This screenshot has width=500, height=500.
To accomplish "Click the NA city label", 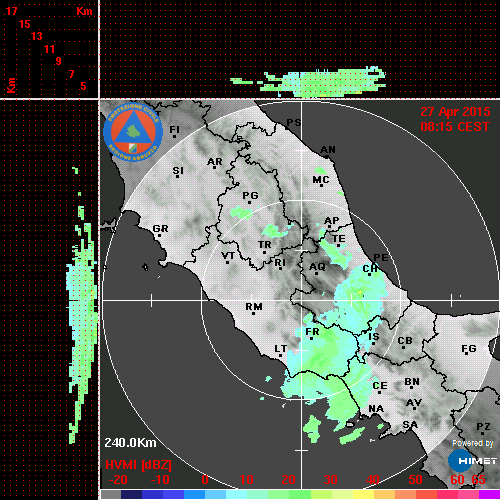I will (376, 409).
